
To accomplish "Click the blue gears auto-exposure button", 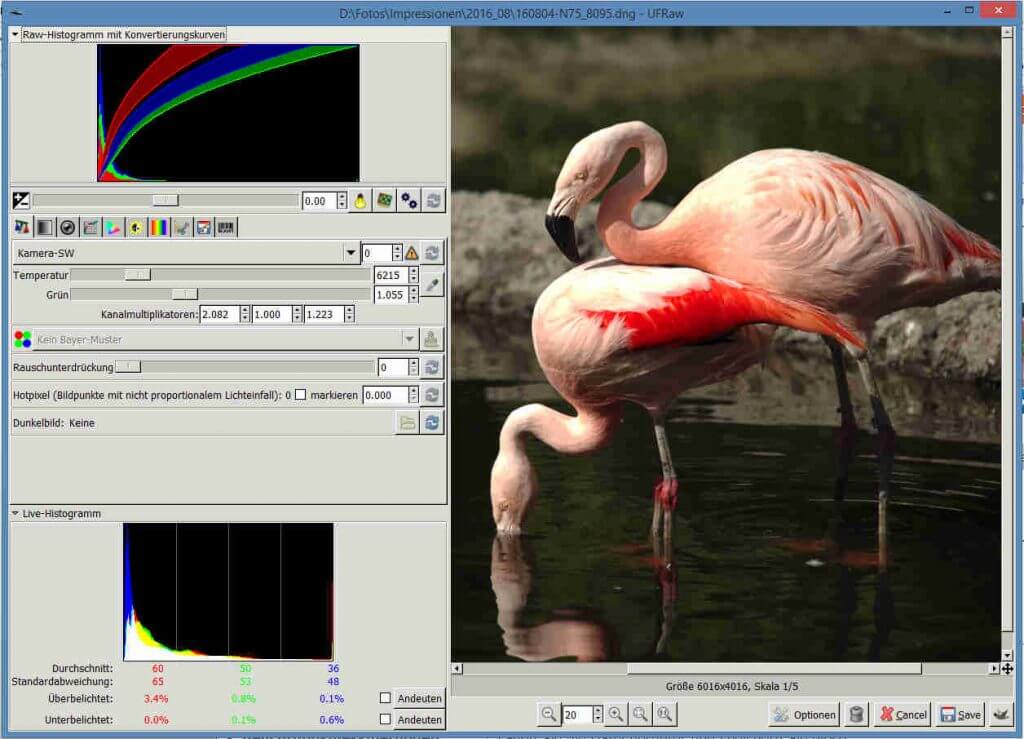I will point(409,201).
